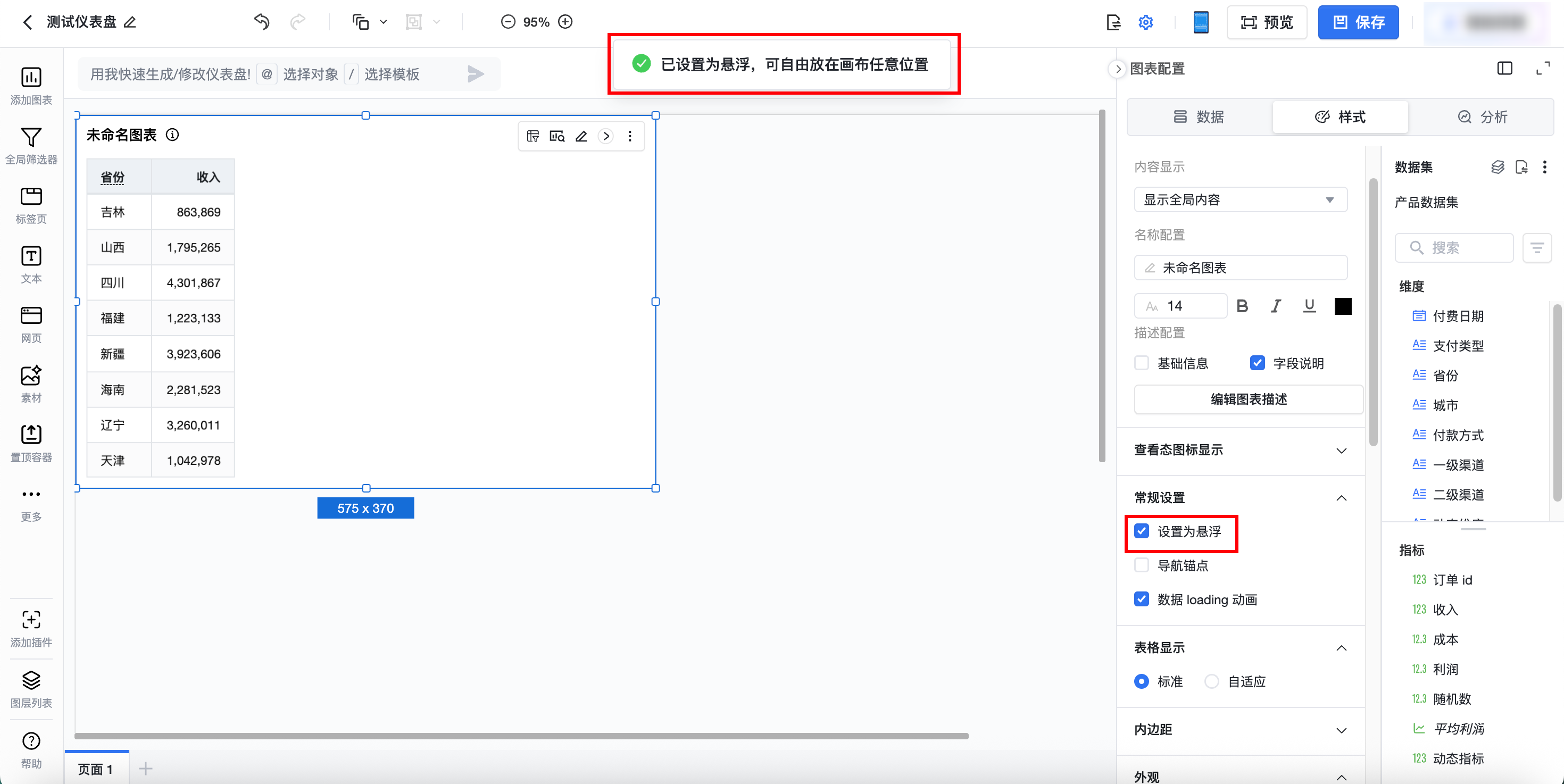The width and height of the screenshot is (1564, 784).
Task: Enable the 导航锚点 checkbox
Action: [1142, 565]
